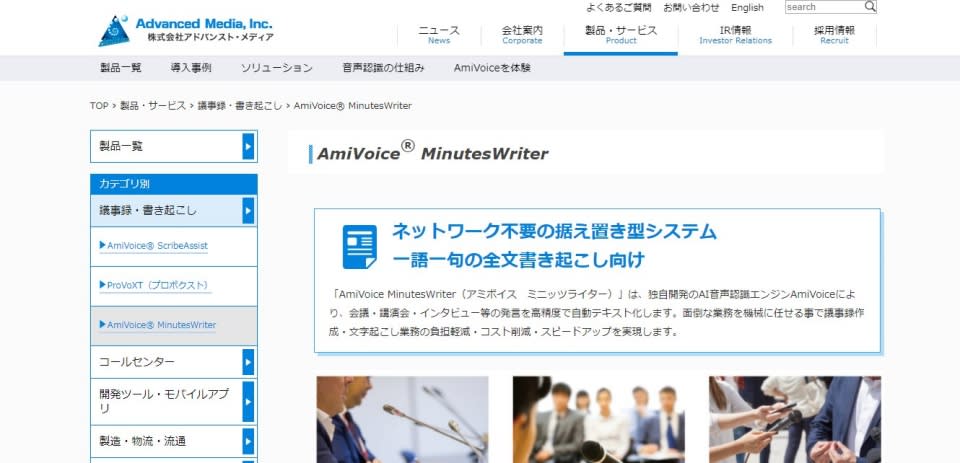Viewport: 960px width, 463px height.
Task: Open お問い合わせ contact link
Action: 691,7
